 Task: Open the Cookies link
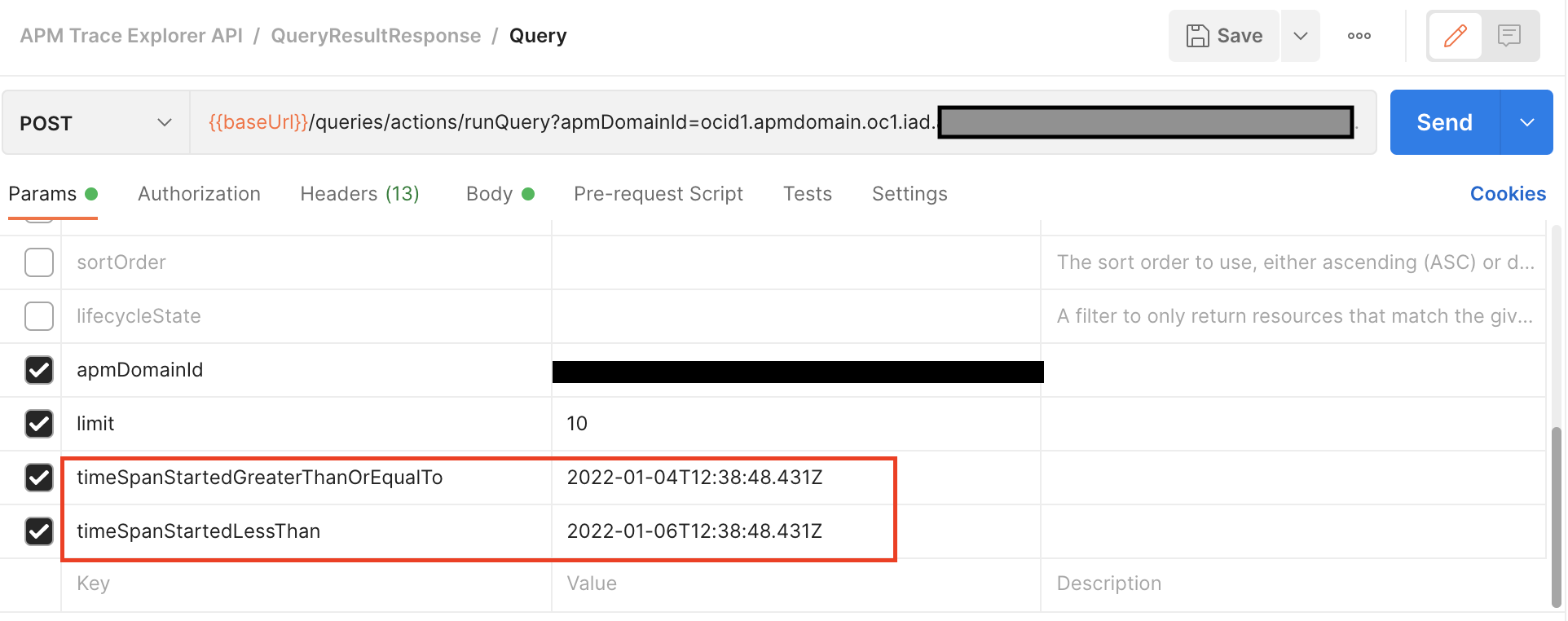(x=1508, y=194)
